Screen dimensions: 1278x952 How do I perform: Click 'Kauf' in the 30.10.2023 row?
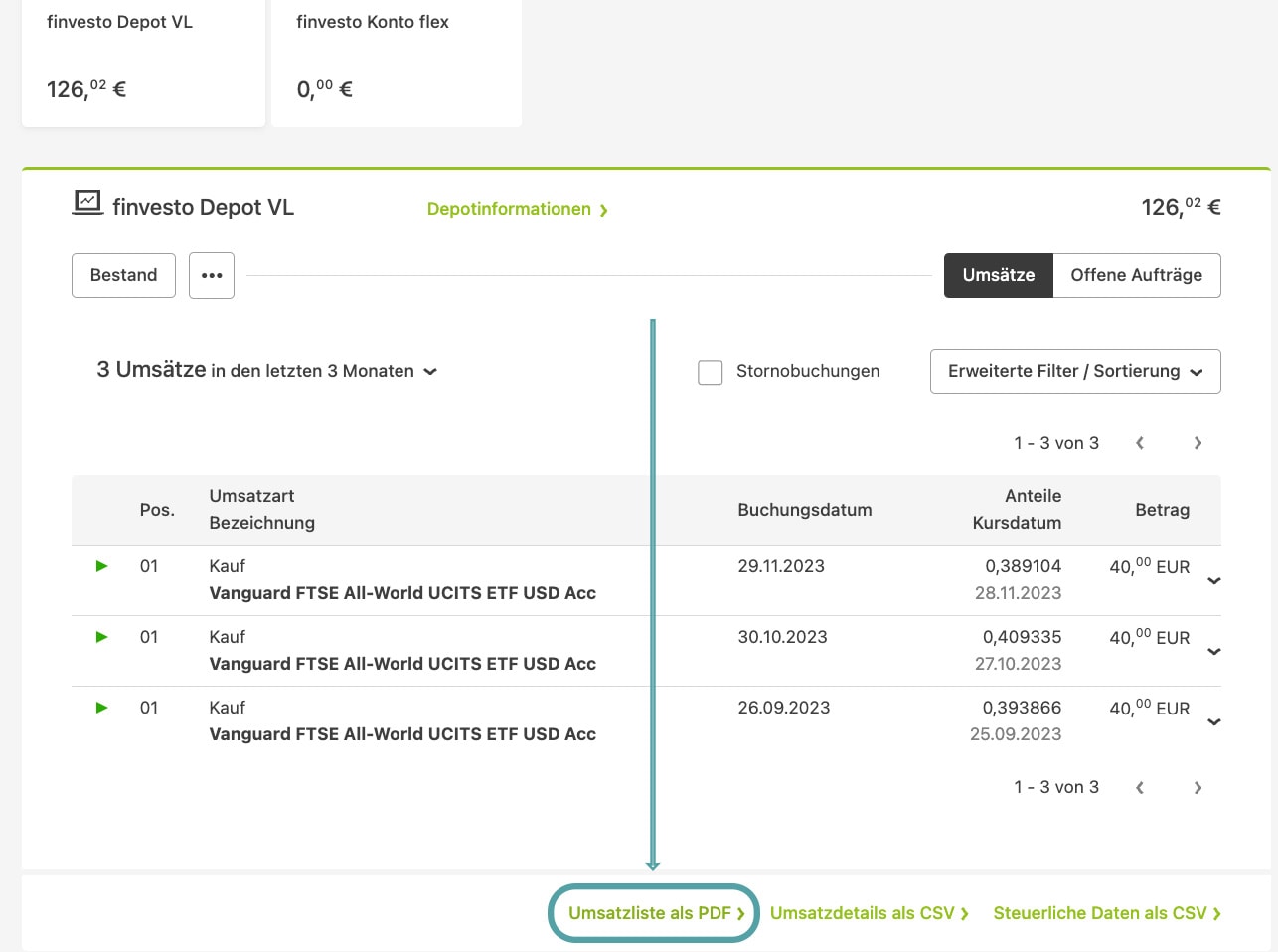click(227, 637)
